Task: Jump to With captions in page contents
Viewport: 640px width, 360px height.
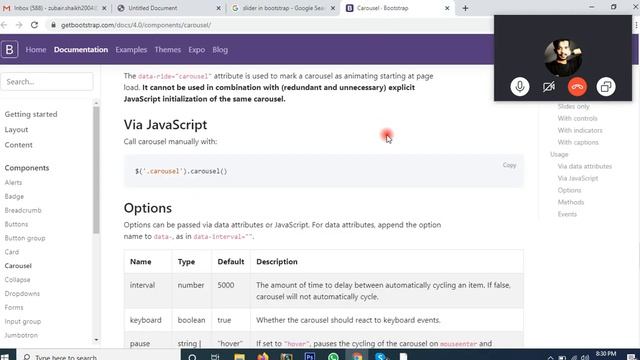Action: coord(578,142)
